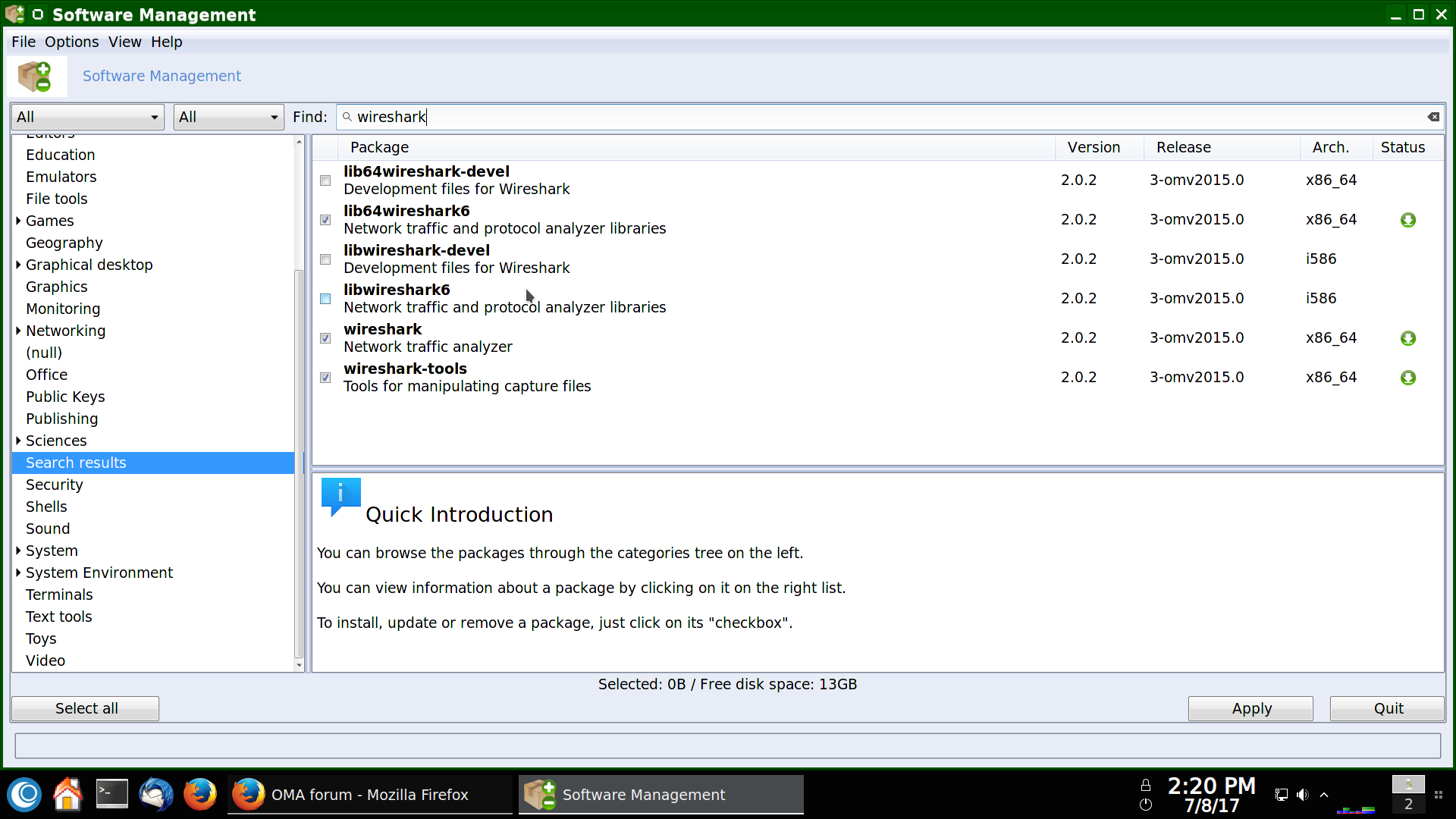Sort by the Version column header

(x=1099, y=147)
